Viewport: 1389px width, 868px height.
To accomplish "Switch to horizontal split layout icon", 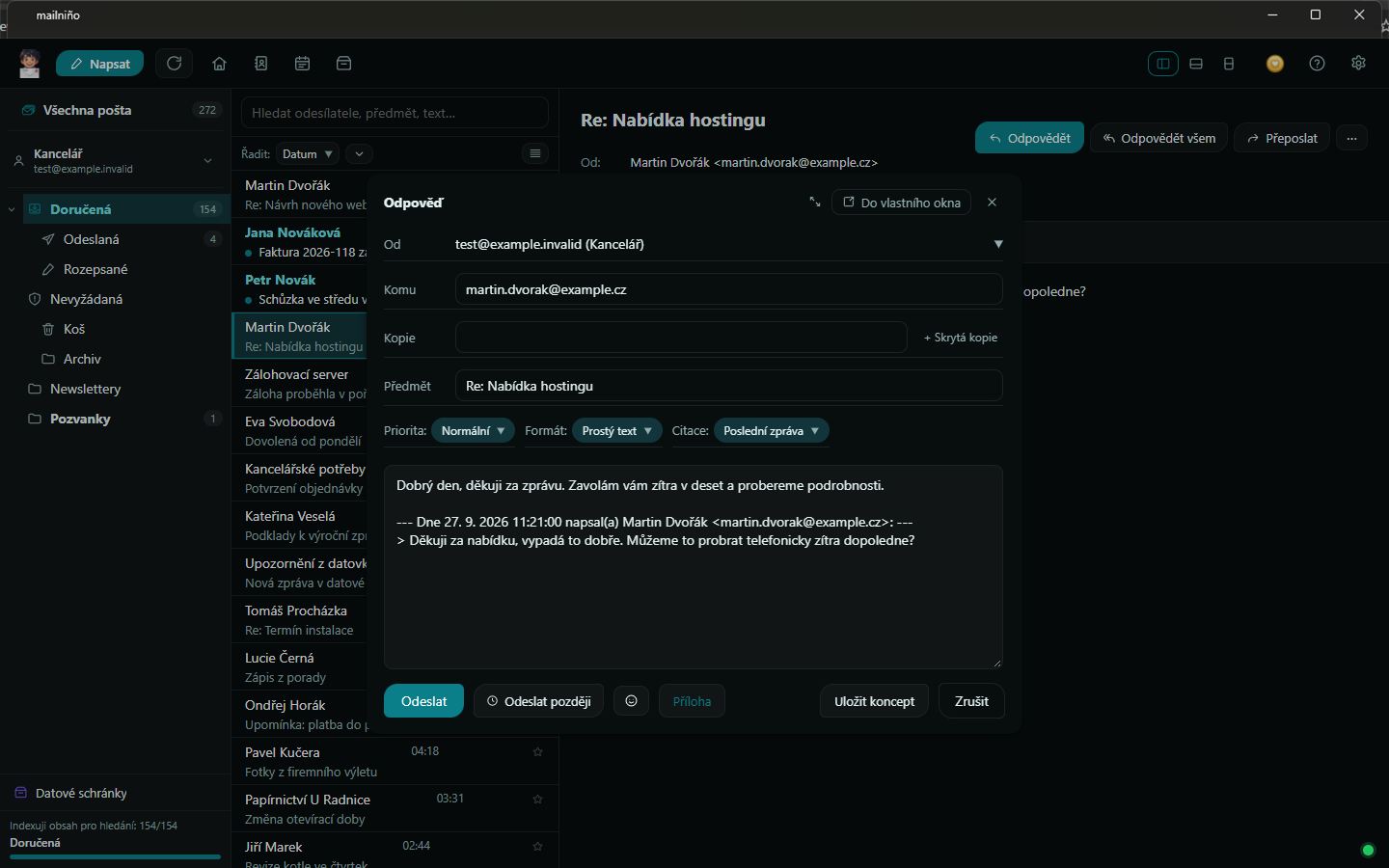I will (1196, 64).
